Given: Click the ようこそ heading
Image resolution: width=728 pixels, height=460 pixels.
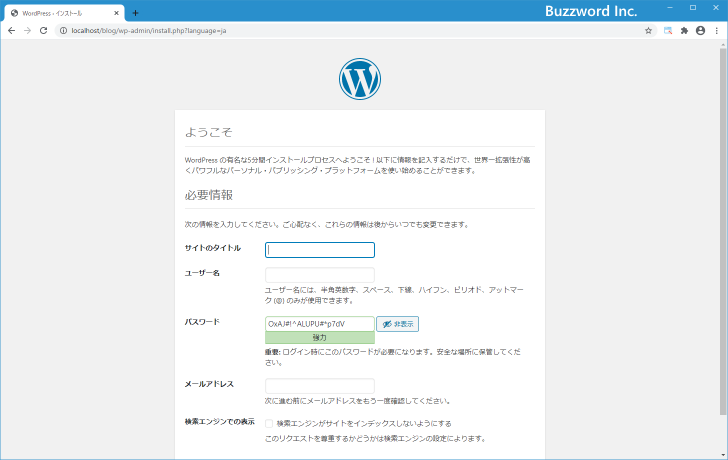Looking at the screenshot, I should (x=208, y=132).
